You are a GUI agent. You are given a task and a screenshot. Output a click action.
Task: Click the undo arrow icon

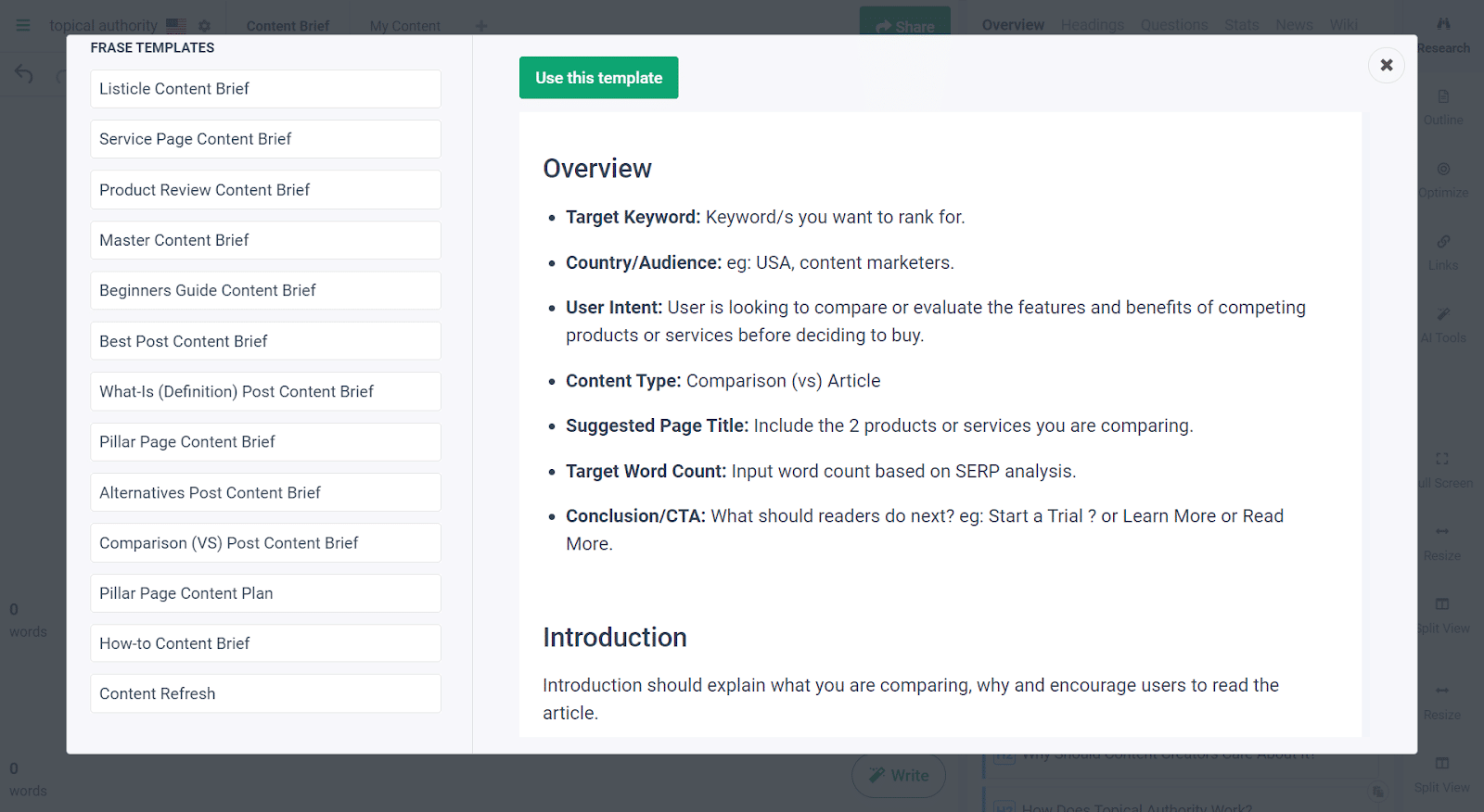(24, 74)
